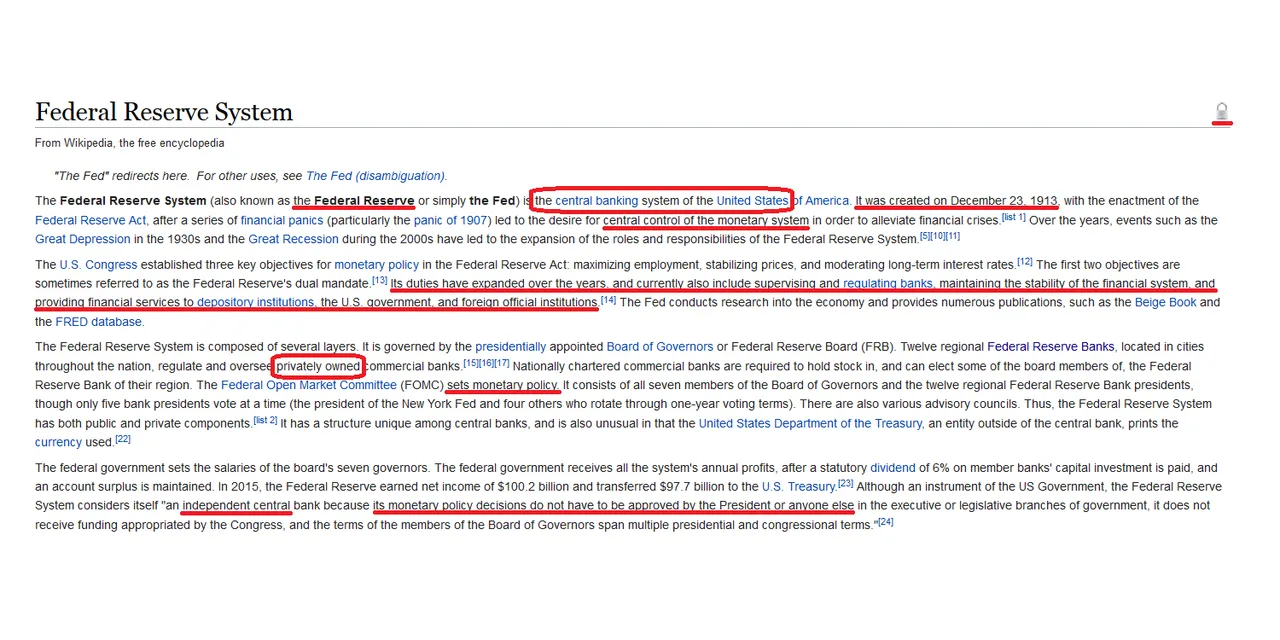1280x640 pixels.
Task: Follow the financial panics link
Action: (x=282, y=220)
